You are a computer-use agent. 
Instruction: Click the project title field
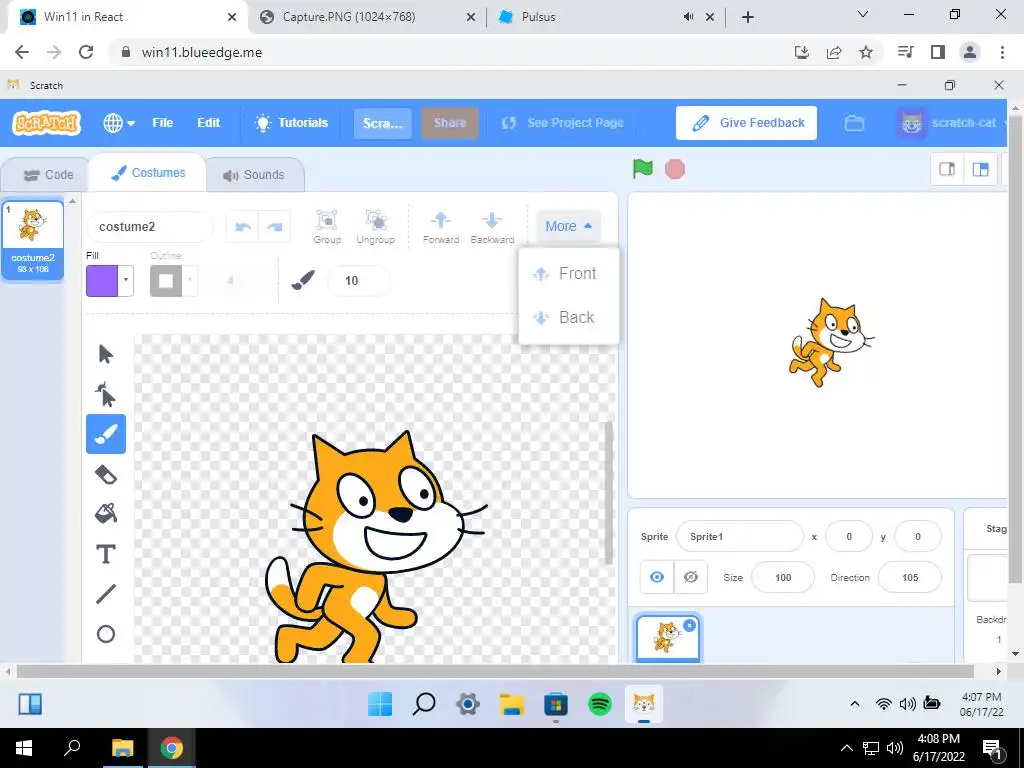(383, 123)
